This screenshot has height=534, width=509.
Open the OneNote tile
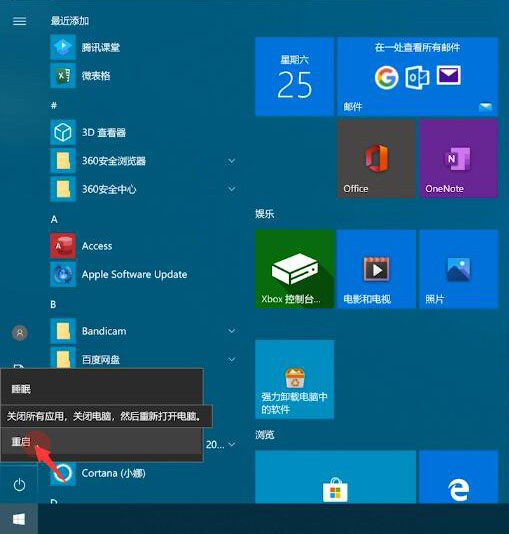point(458,159)
